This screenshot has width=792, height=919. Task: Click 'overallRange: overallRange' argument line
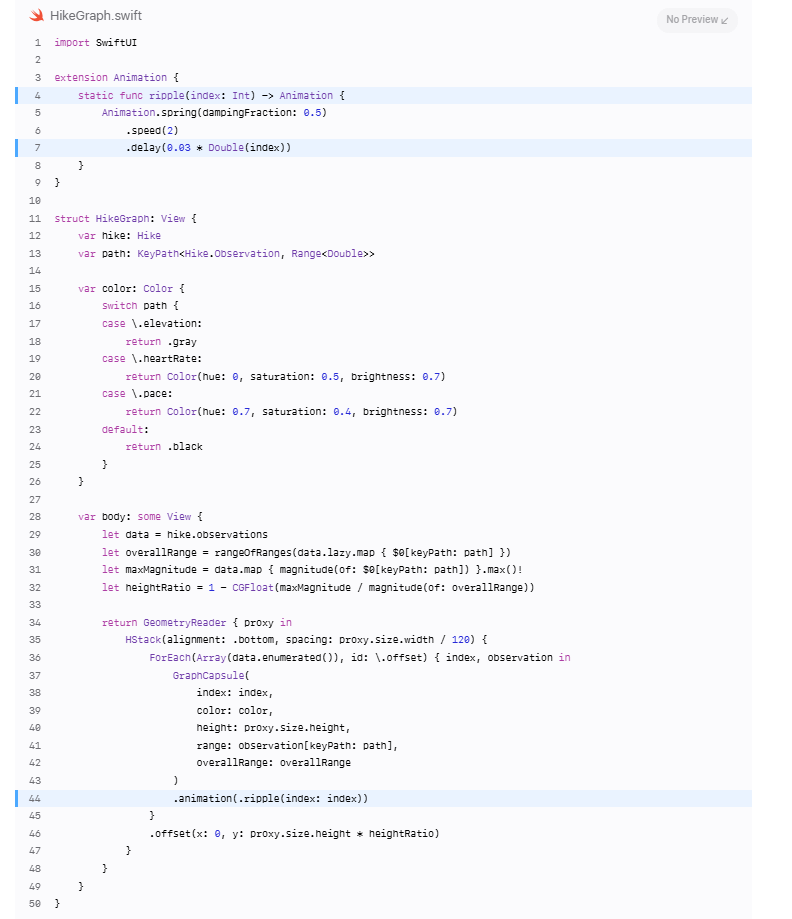(274, 763)
